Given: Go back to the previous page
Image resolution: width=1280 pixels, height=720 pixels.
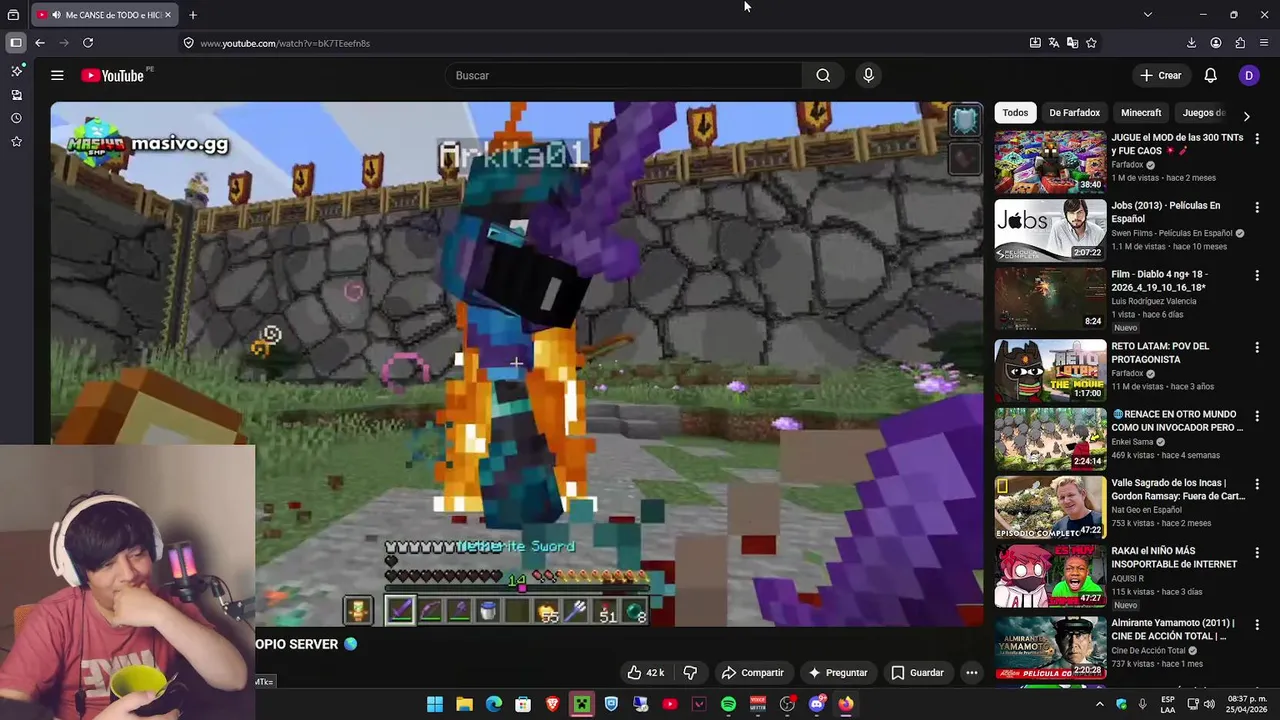Looking at the screenshot, I should [x=40, y=43].
